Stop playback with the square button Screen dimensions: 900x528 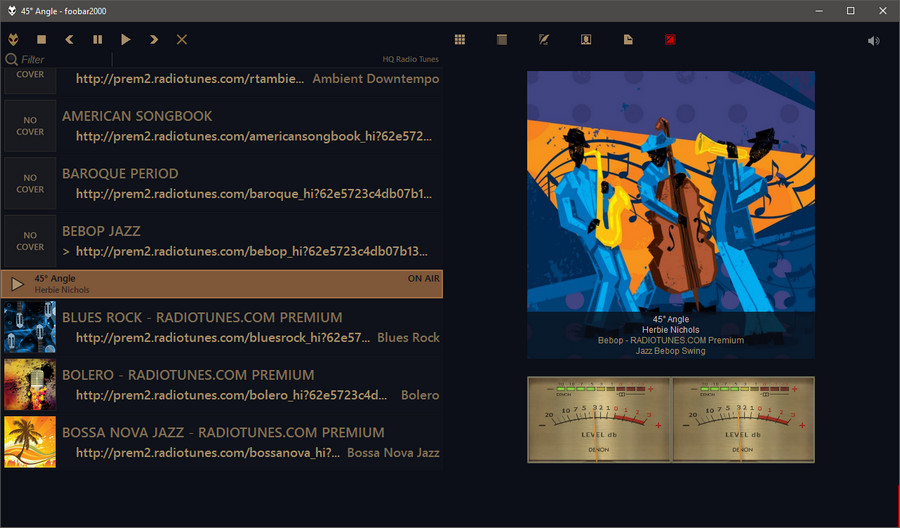coord(42,40)
